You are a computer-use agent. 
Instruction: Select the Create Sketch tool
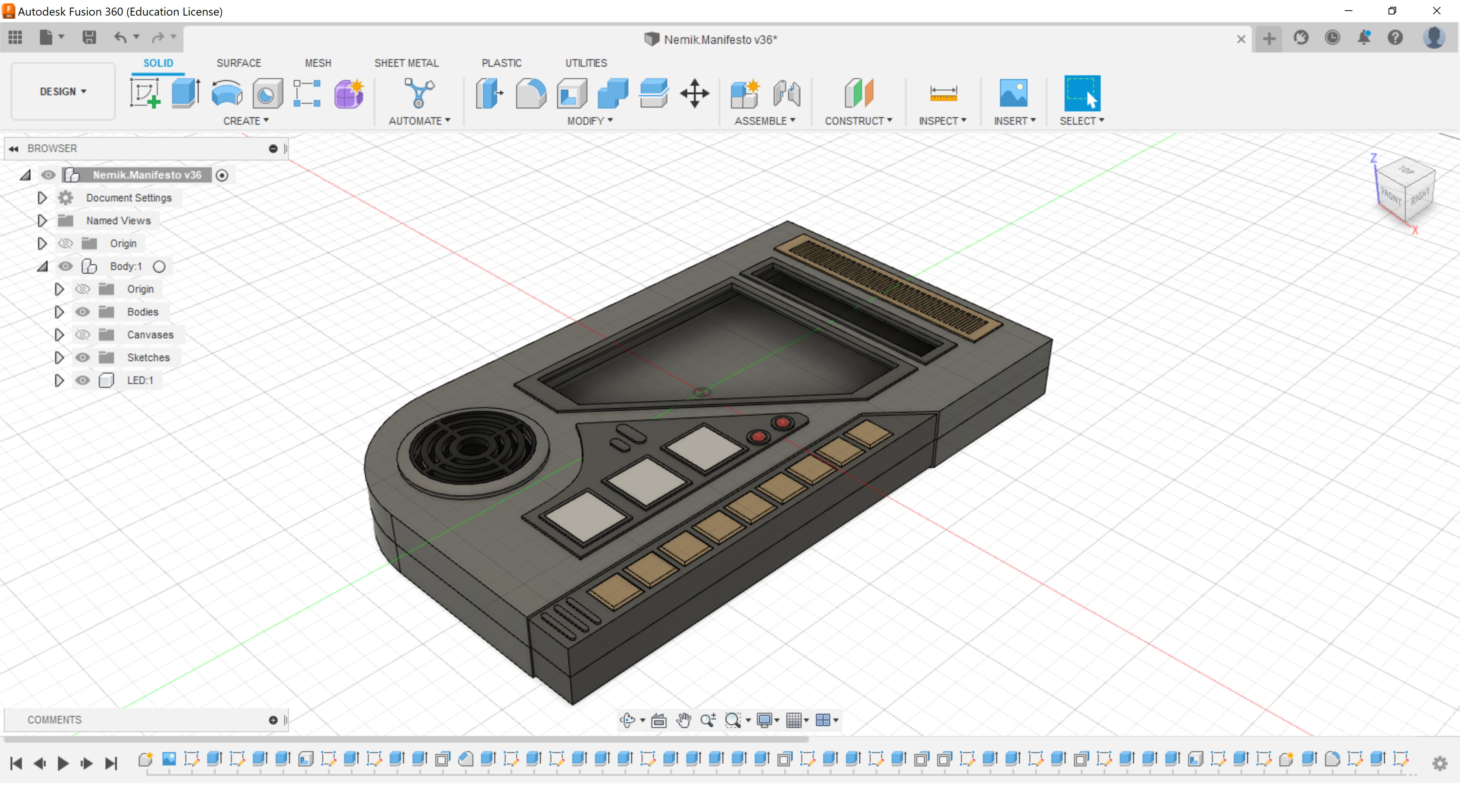pyautogui.click(x=145, y=93)
